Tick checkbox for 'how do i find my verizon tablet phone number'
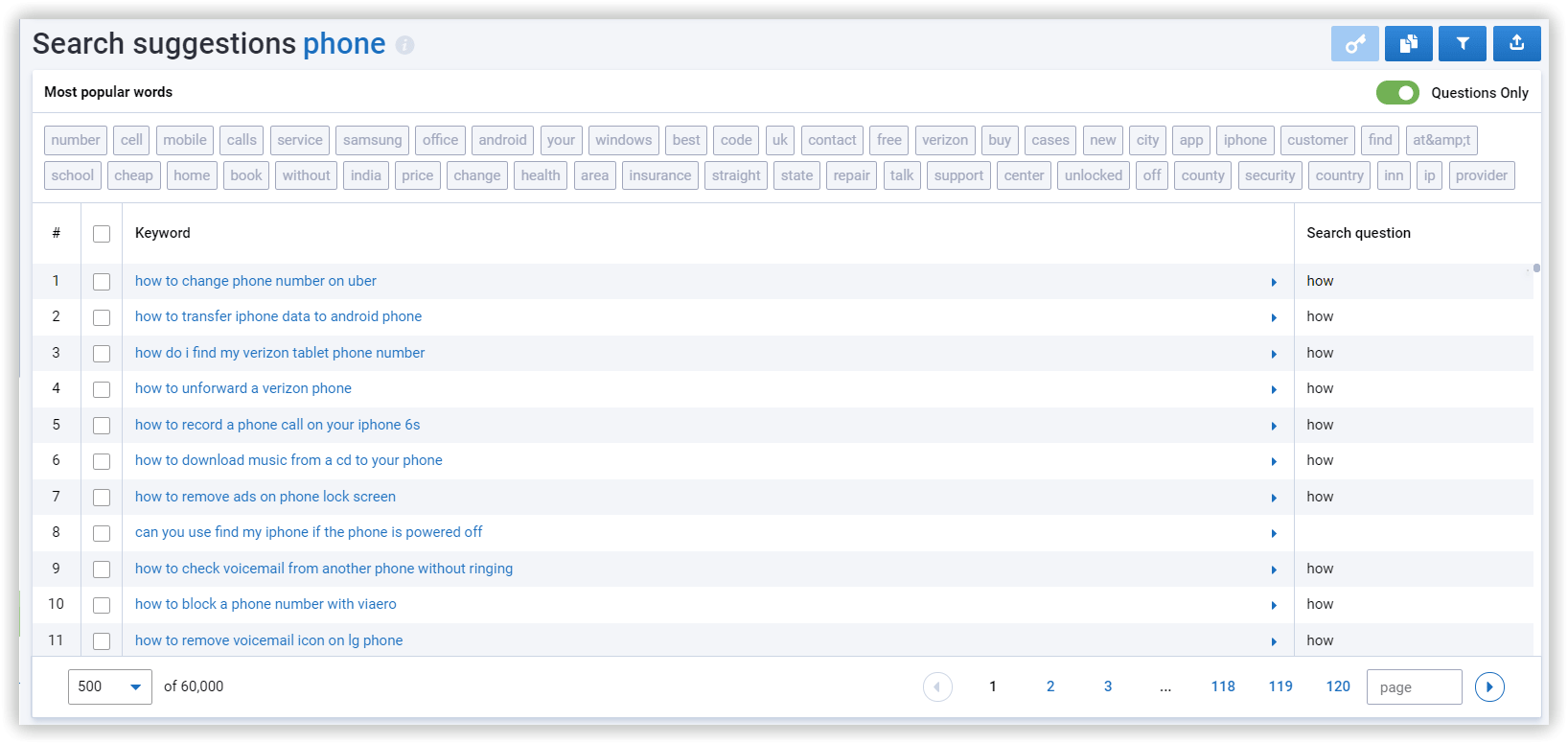This screenshot has width=1568, height=744. point(102,354)
